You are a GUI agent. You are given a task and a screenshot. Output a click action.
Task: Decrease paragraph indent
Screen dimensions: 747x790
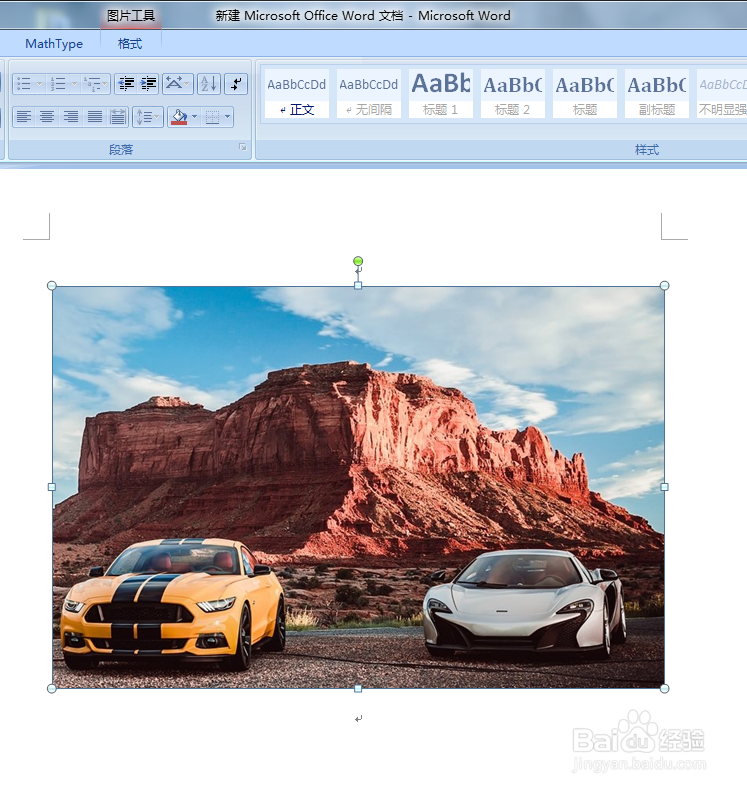point(126,84)
